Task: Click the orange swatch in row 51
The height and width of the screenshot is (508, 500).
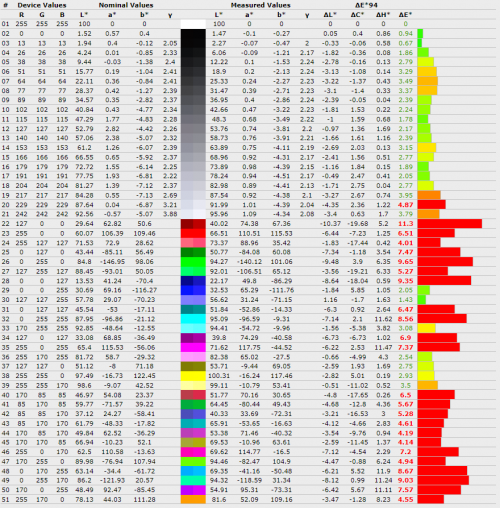Action: coord(193,499)
